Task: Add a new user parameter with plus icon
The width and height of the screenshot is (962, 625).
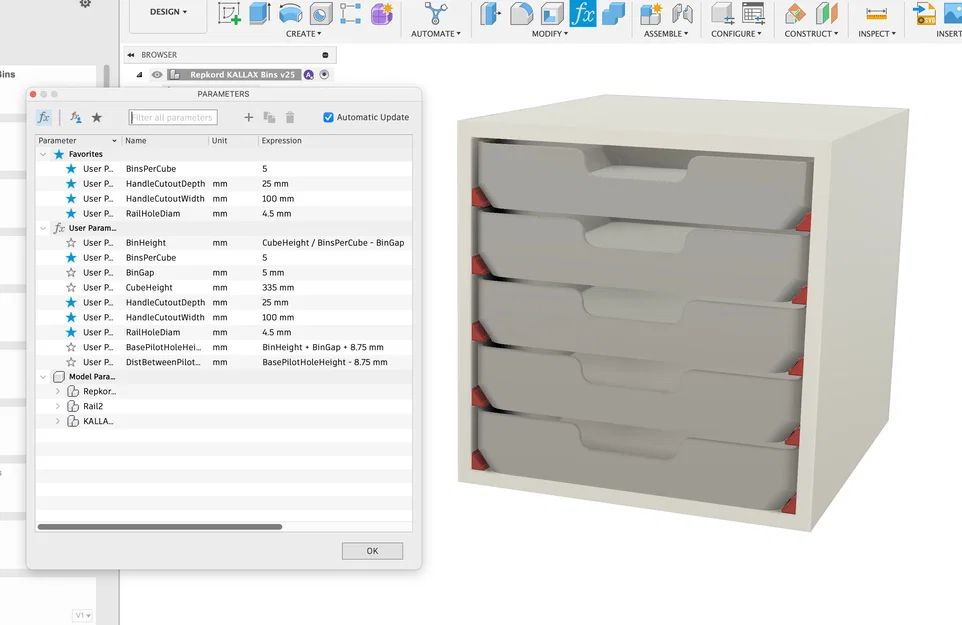Action: point(248,117)
